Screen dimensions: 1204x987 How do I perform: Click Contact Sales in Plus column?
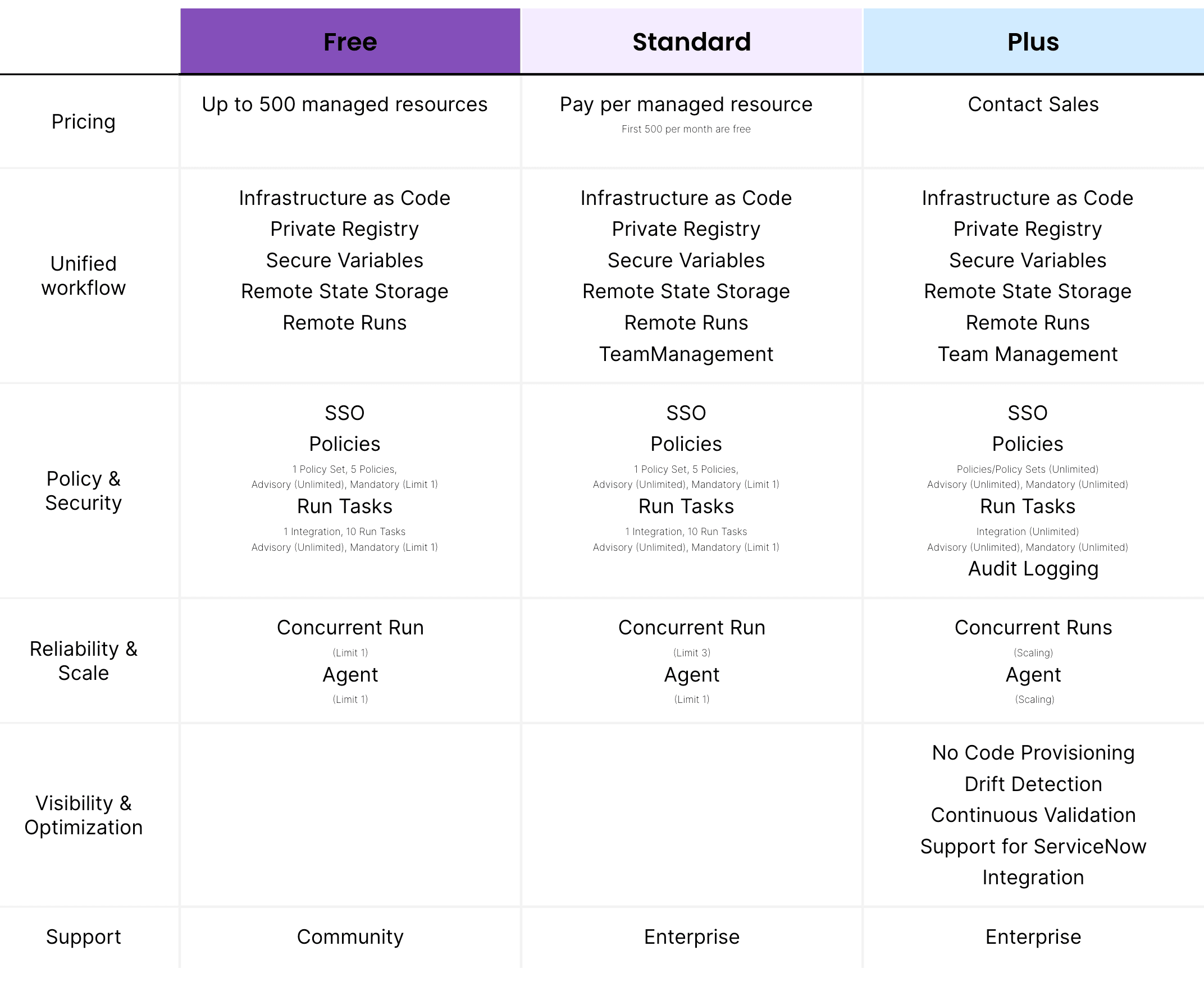click(1032, 104)
